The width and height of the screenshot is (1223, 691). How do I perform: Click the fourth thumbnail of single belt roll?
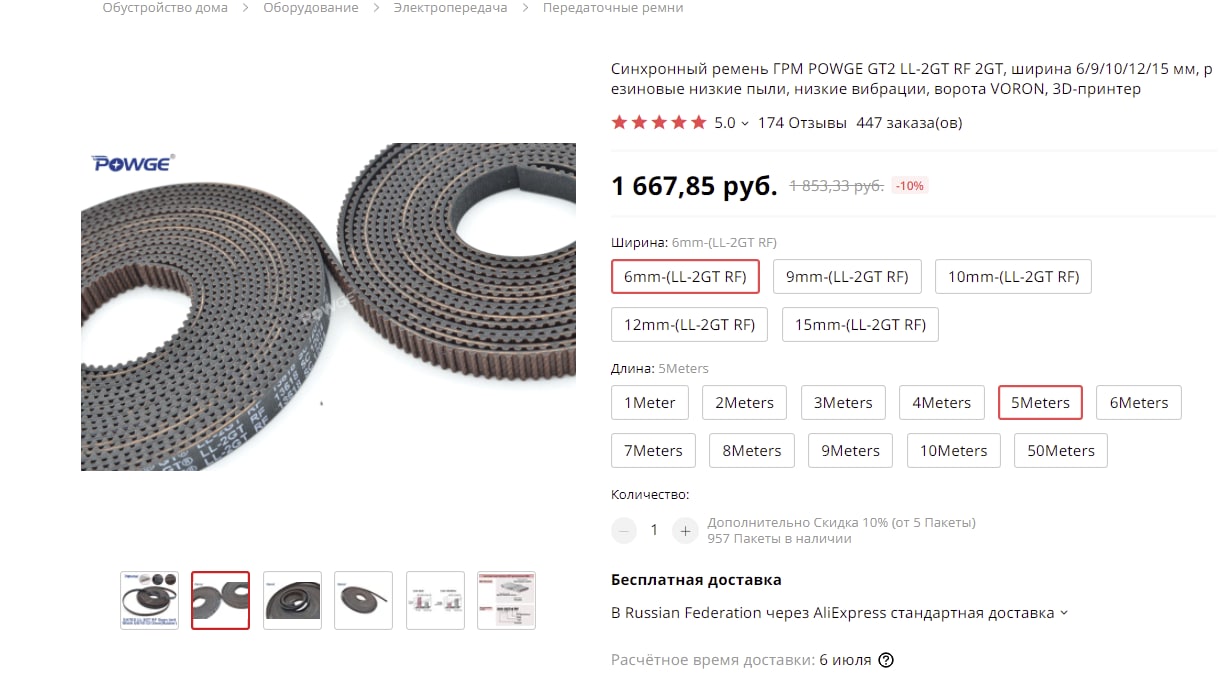(363, 600)
